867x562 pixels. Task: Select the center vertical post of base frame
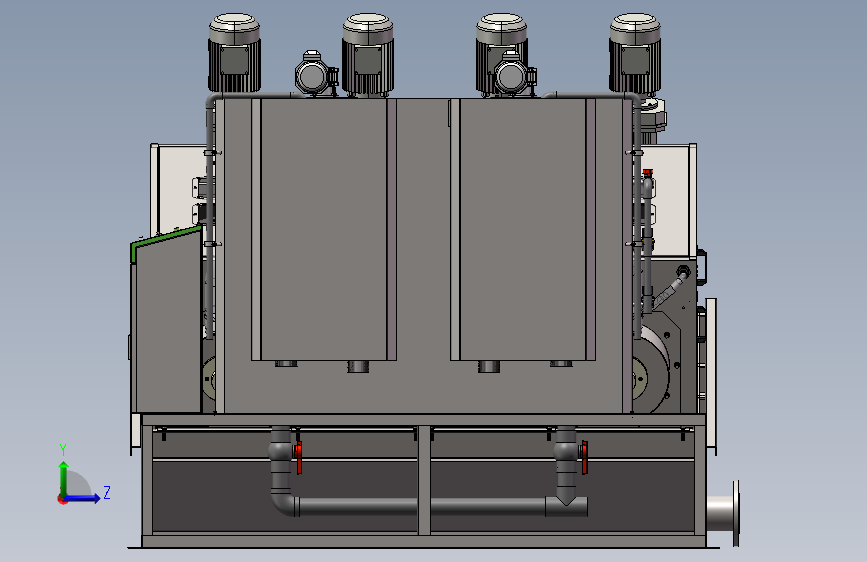(424, 480)
